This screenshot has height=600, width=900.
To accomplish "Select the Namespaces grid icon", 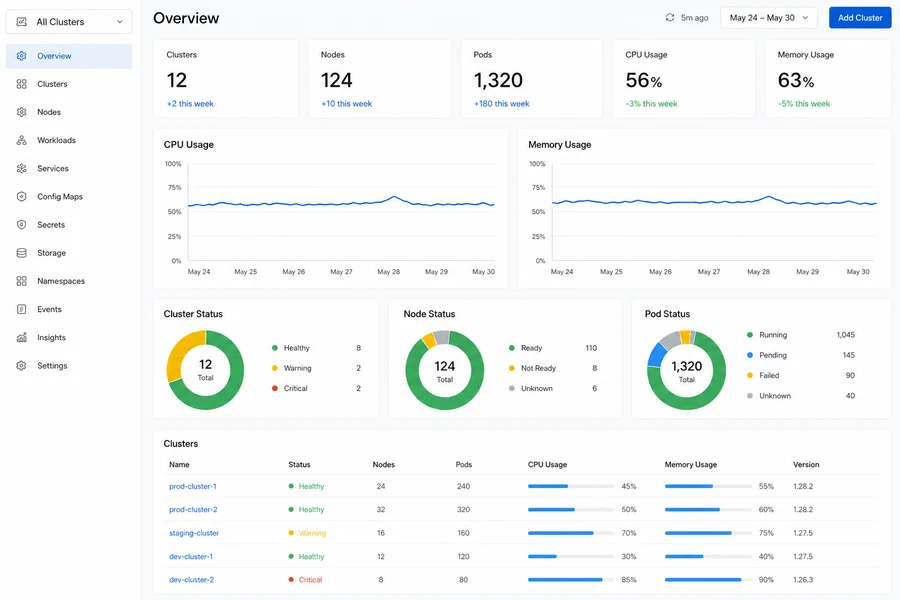I will tap(21, 281).
